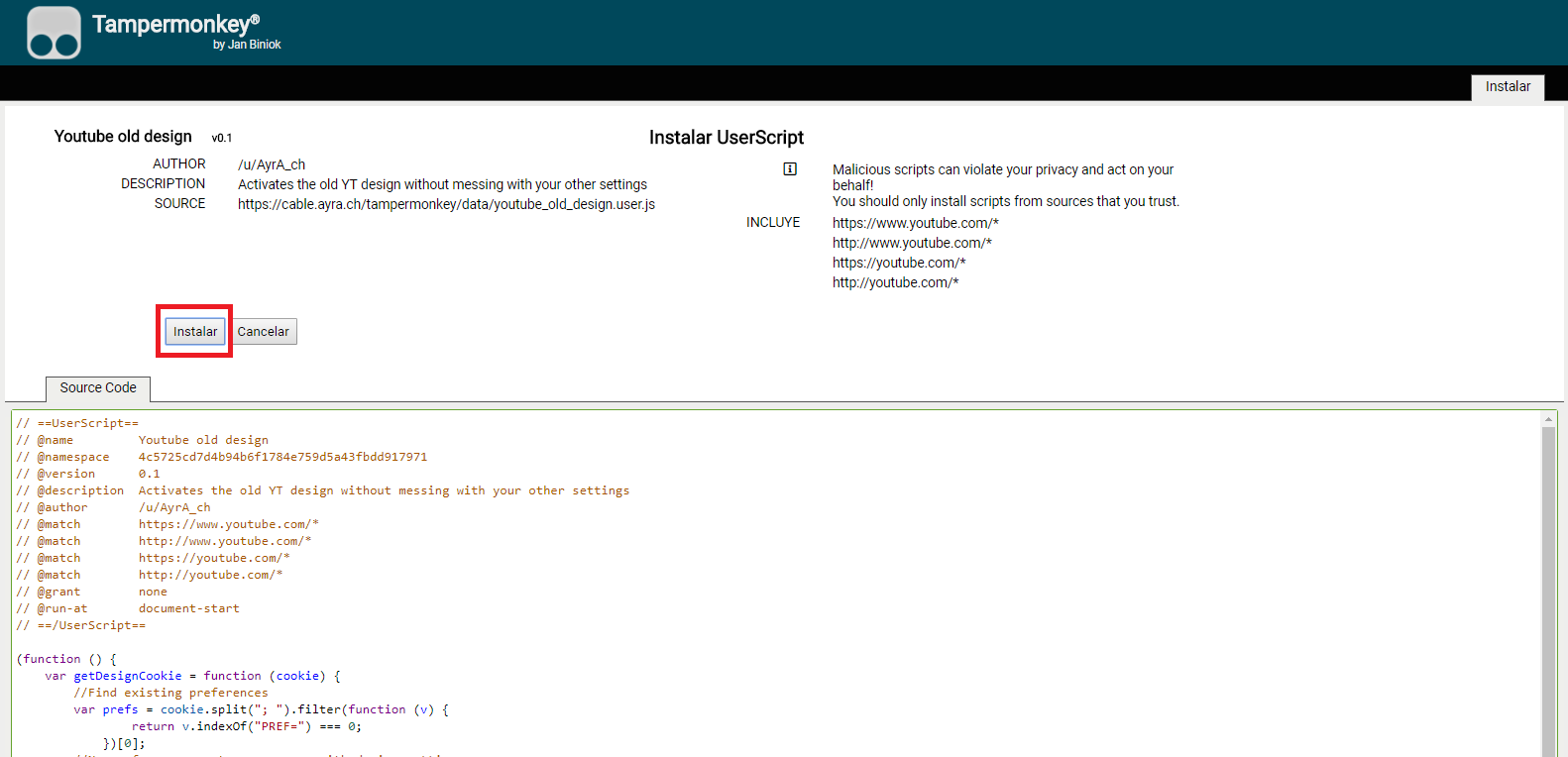Viewport: 1568px width, 757px height.
Task: Open the Source Code tab
Action: tap(98, 388)
